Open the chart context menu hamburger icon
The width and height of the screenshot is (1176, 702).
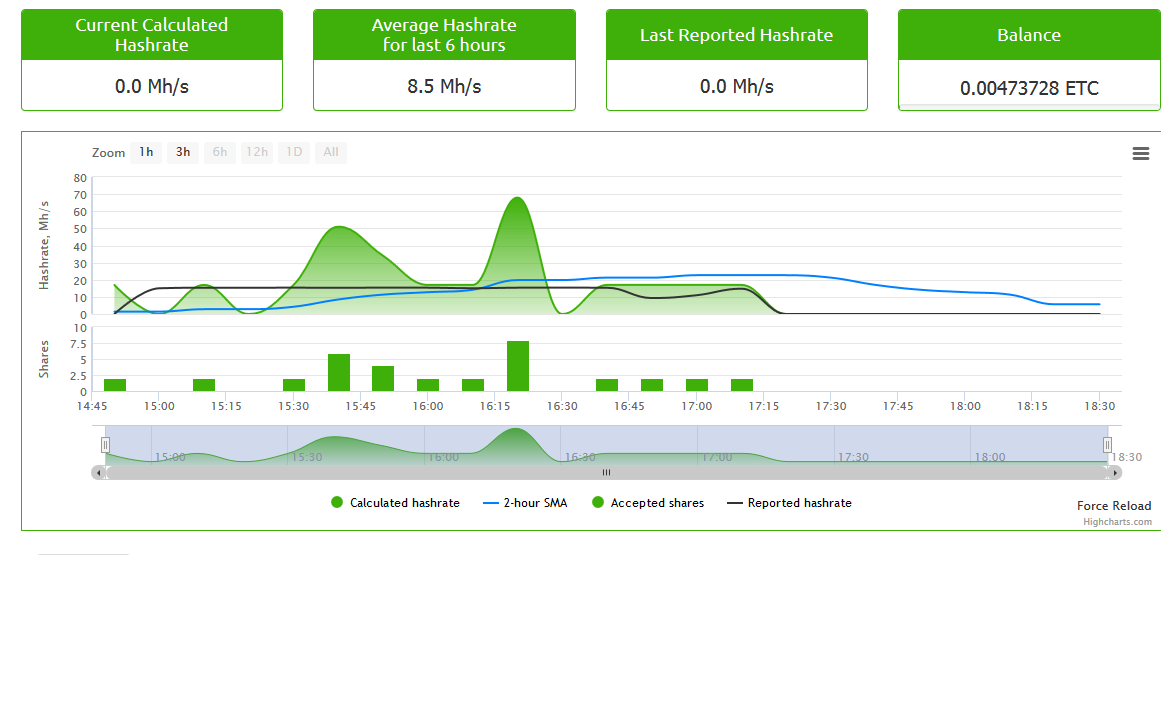[1140, 153]
